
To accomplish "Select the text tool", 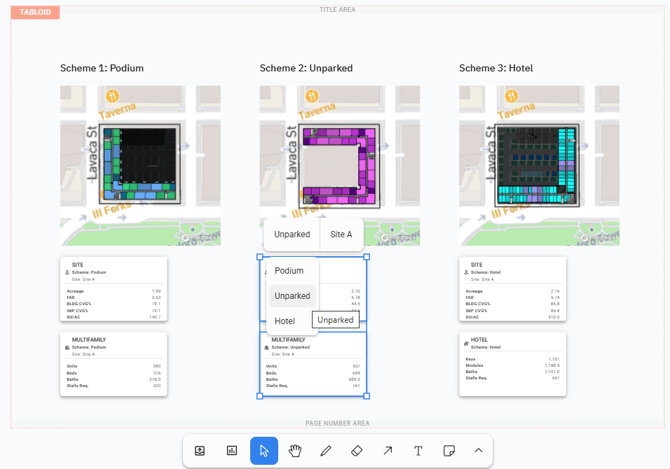I will click(418, 451).
